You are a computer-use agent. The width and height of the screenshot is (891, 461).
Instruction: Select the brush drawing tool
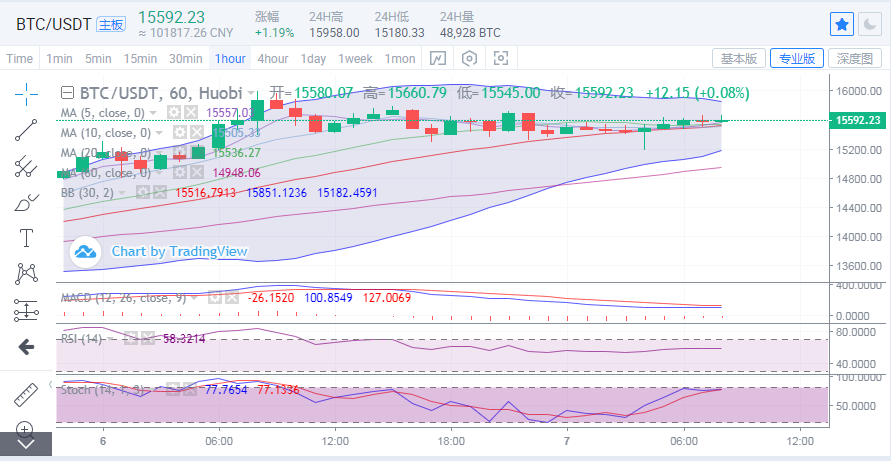[x=26, y=202]
